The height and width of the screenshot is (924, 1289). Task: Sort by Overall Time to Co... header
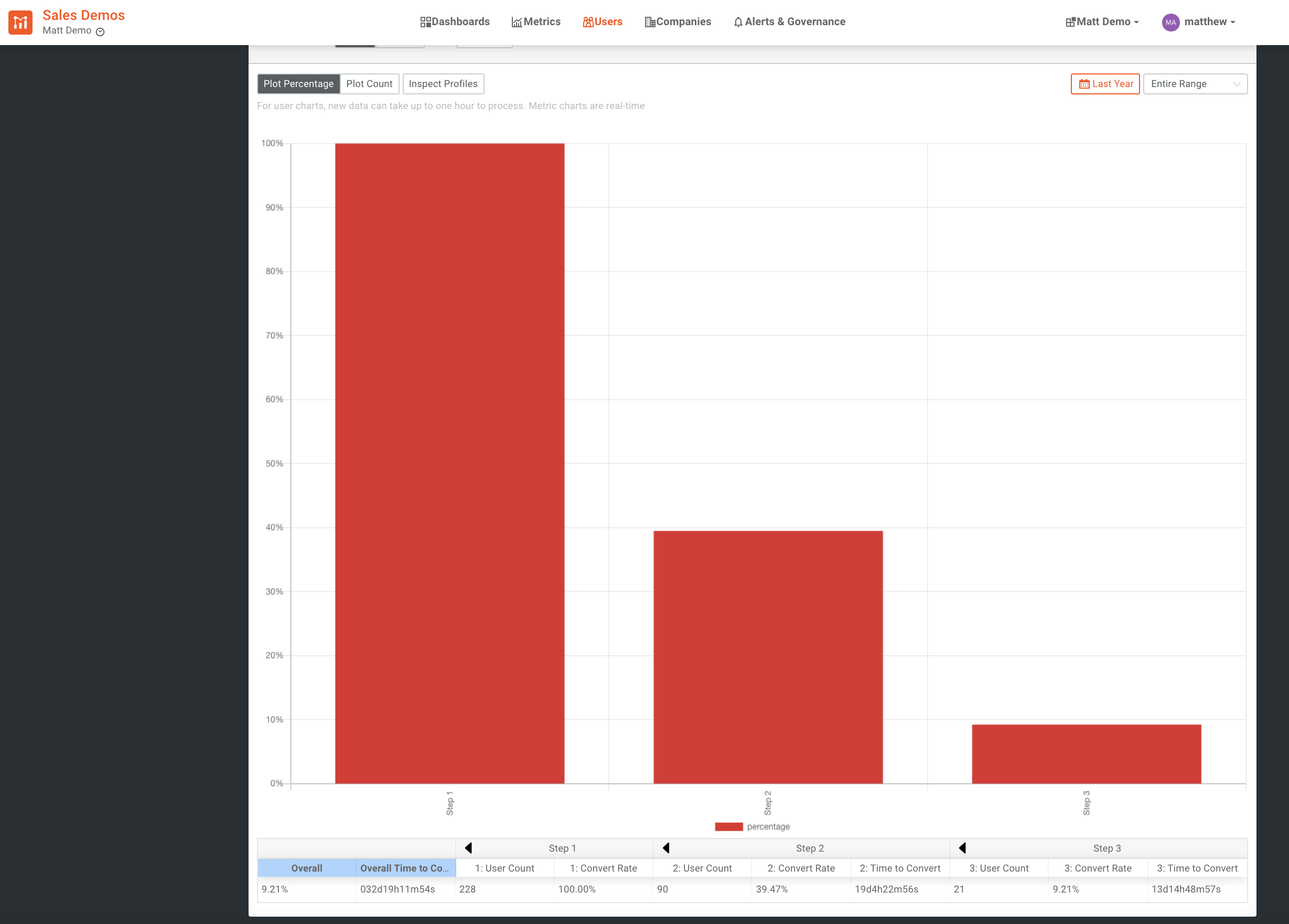[405, 868]
